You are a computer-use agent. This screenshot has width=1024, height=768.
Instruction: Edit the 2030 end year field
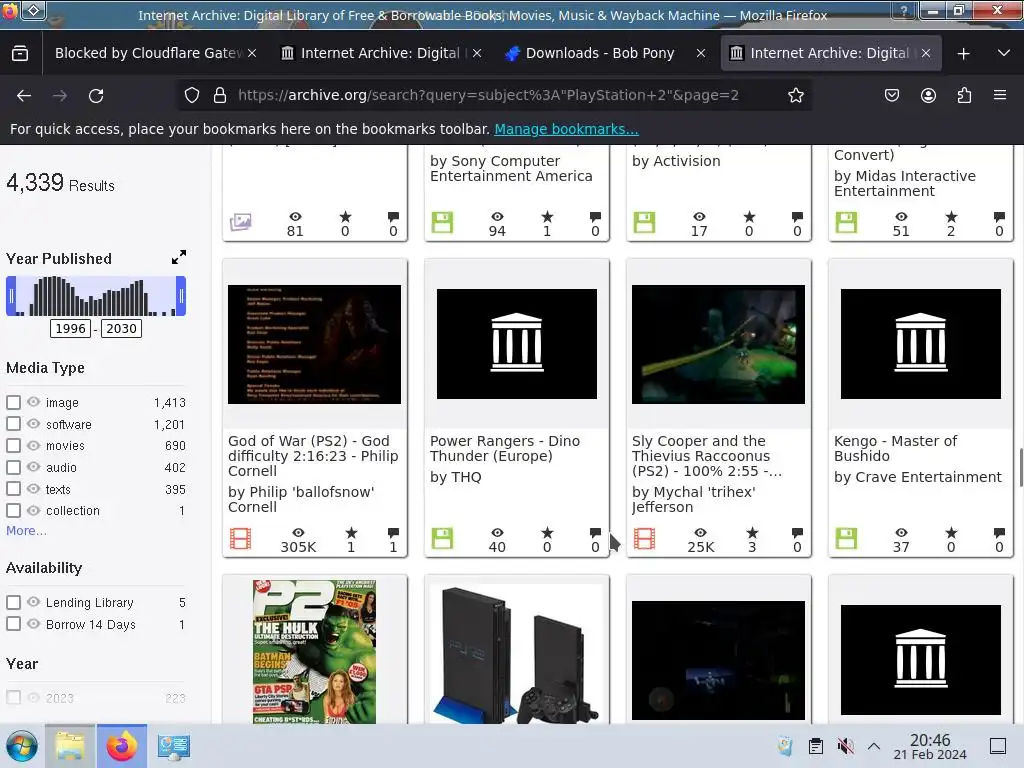(121, 328)
